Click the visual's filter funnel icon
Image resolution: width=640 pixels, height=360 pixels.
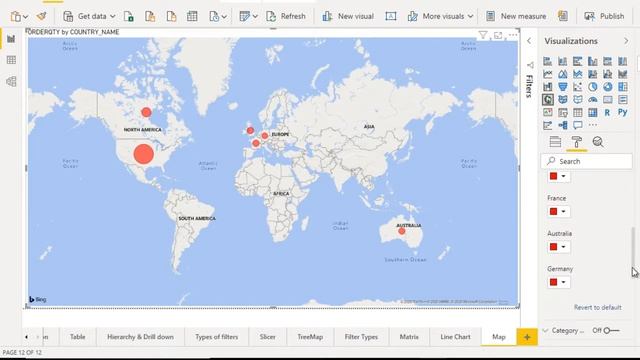(x=483, y=36)
